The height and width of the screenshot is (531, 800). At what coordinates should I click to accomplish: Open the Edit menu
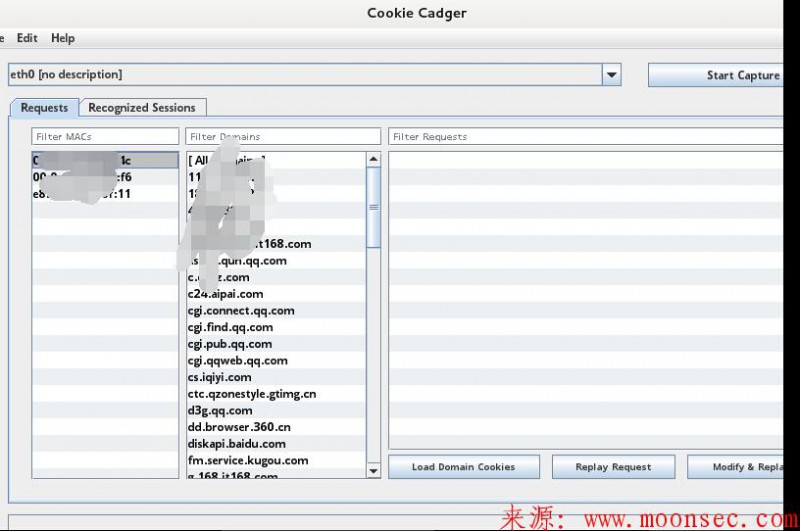coord(27,38)
